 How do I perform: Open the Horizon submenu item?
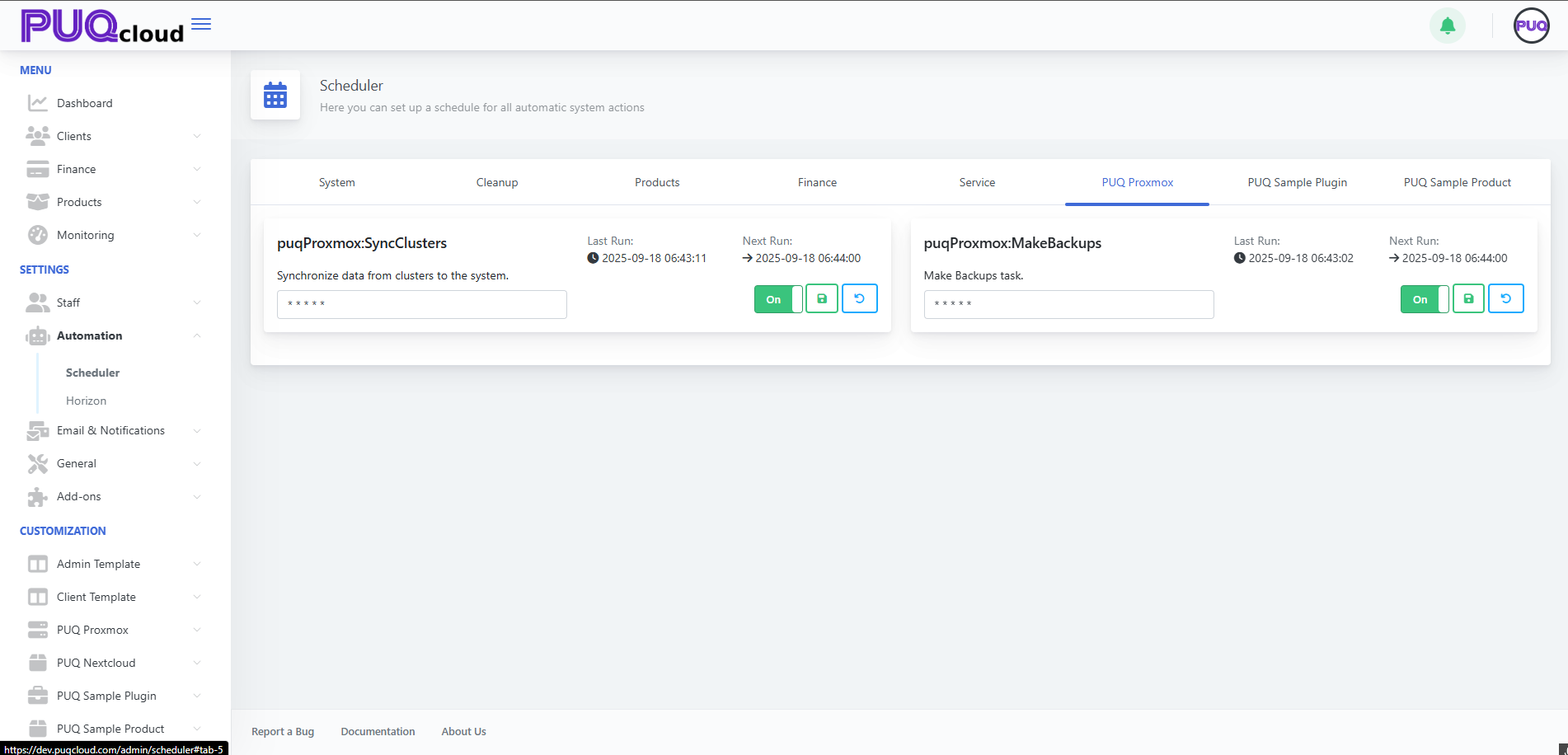tap(86, 401)
